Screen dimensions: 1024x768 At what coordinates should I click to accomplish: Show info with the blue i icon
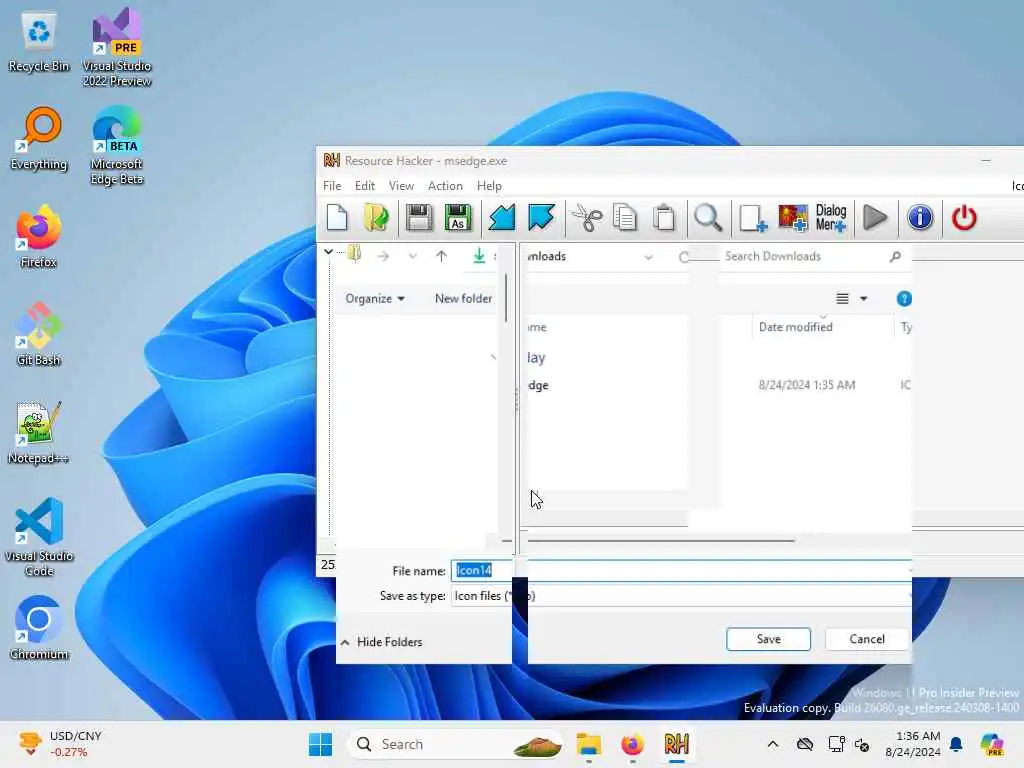pyautogui.click(x=920, y=217)
